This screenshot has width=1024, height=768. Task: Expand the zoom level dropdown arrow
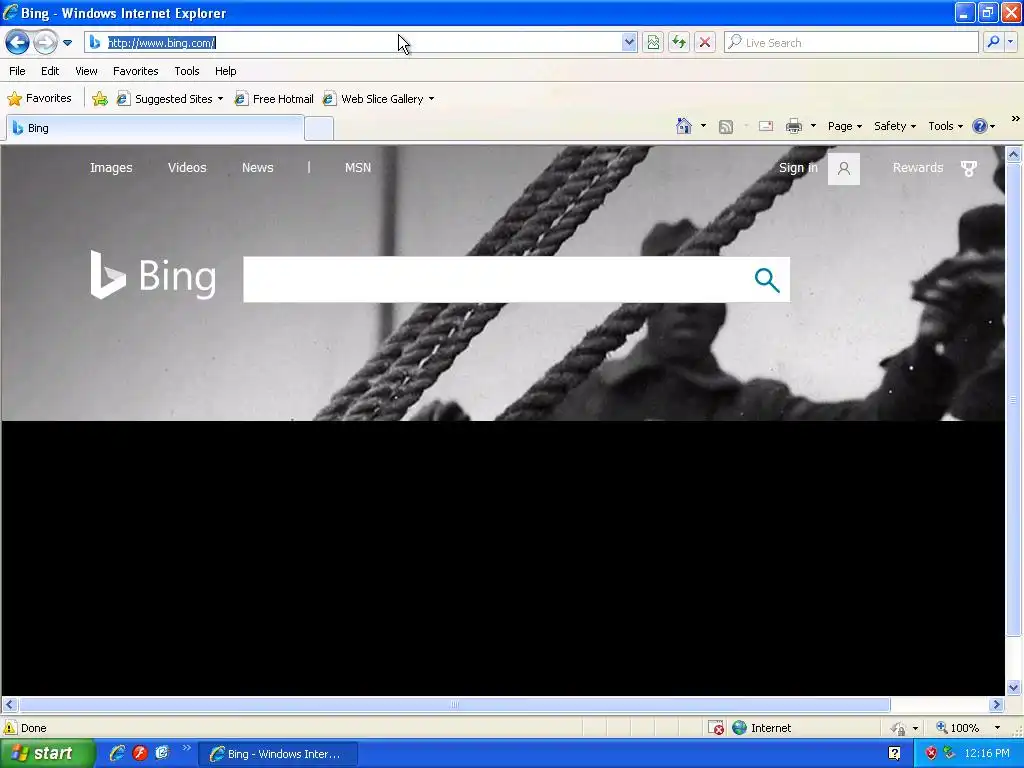[997, 728]
